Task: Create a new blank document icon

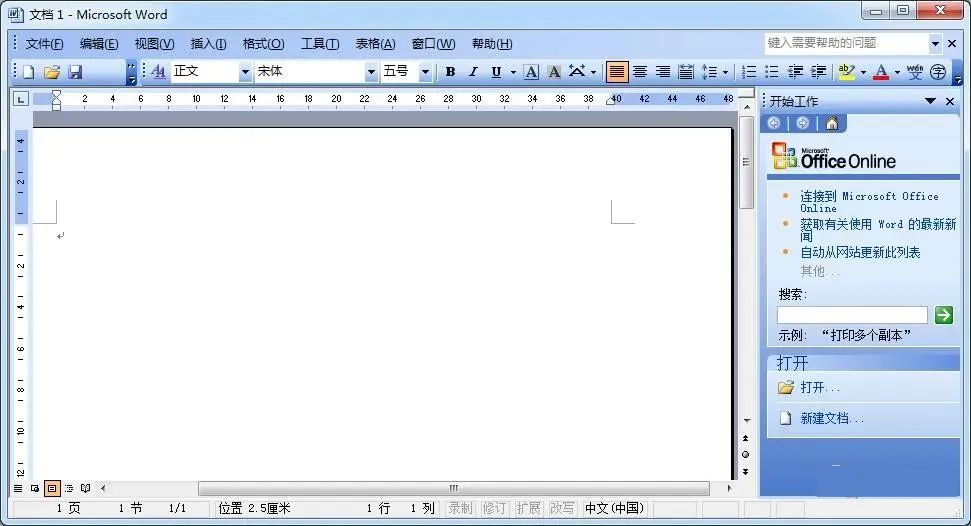Action: tap(28, 72)
